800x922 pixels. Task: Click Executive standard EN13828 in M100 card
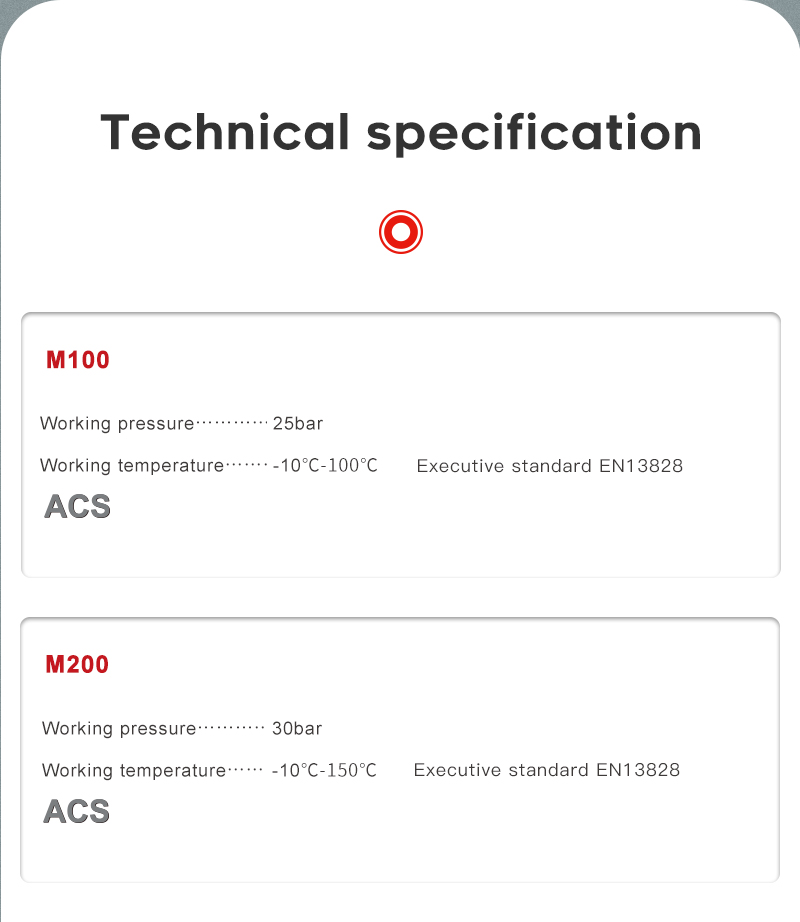pos(549,466)
